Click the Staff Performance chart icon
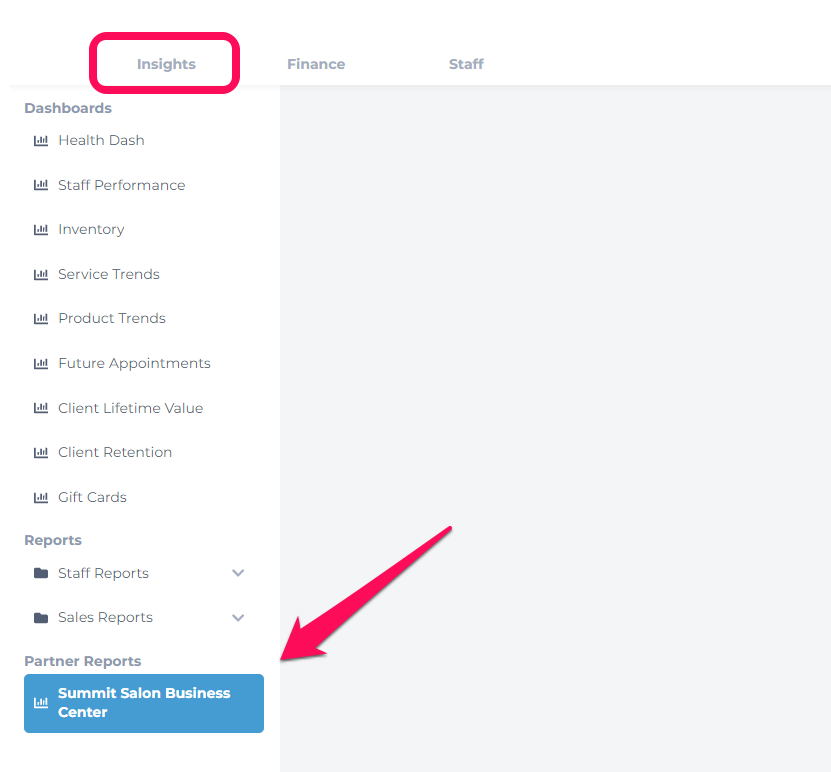This screenshot has height=772, width=831. [x=41, y=185]
